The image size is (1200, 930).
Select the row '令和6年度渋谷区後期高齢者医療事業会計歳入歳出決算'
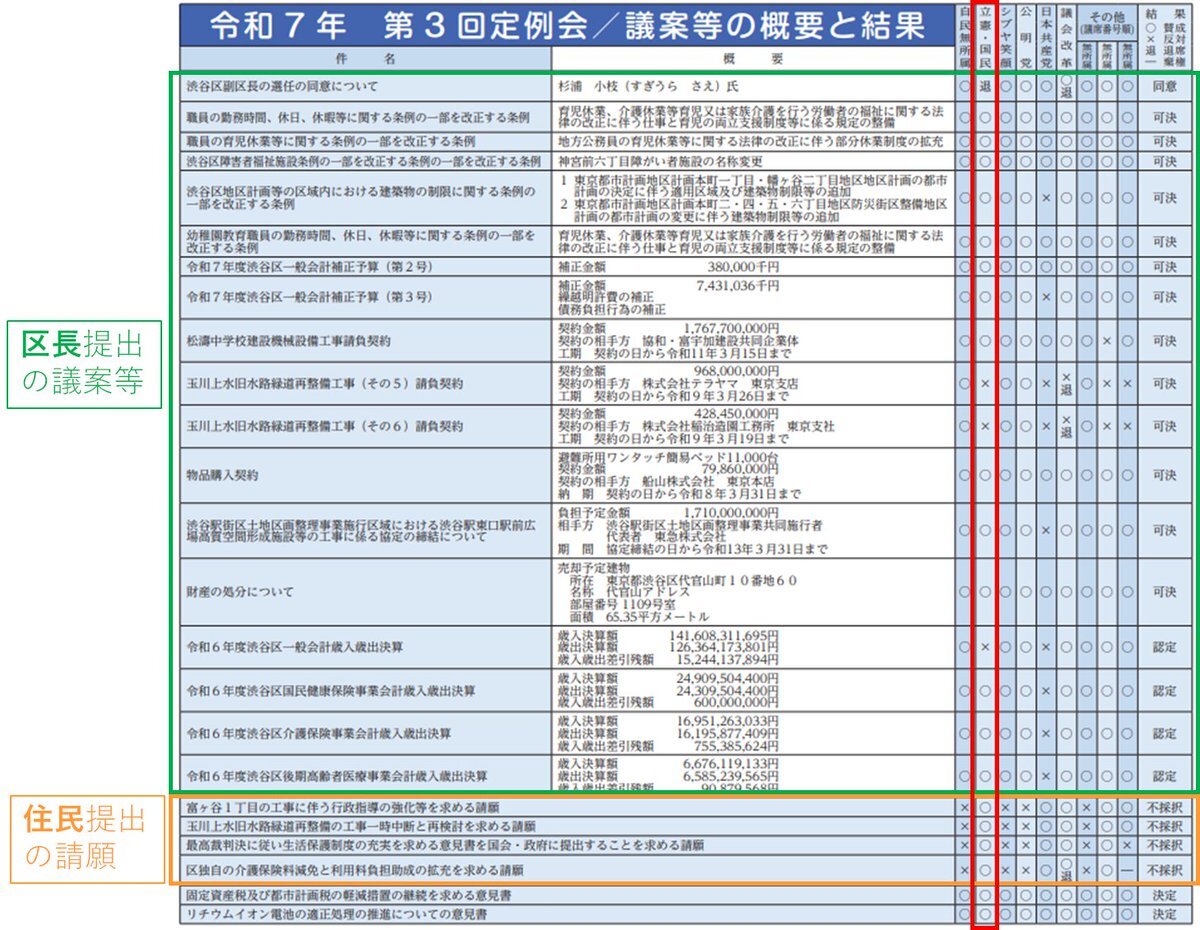coord(686,774)
